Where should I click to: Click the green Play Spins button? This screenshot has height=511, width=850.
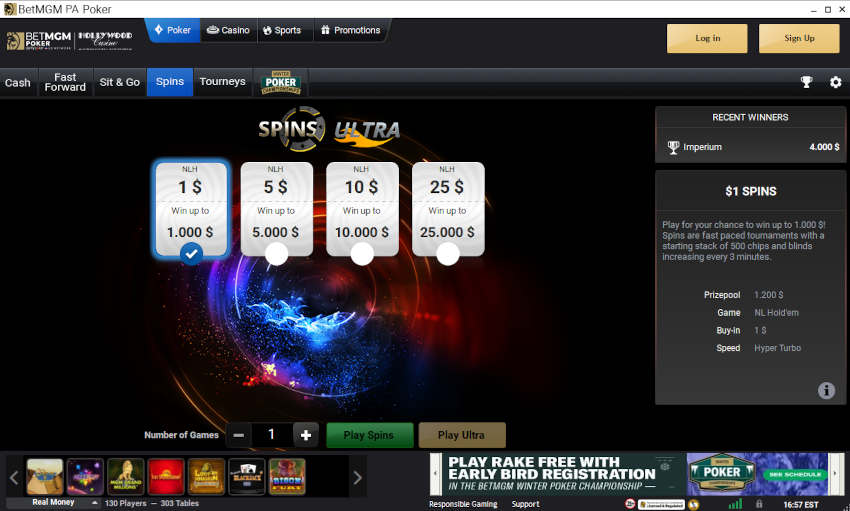[x=370, y=435]
